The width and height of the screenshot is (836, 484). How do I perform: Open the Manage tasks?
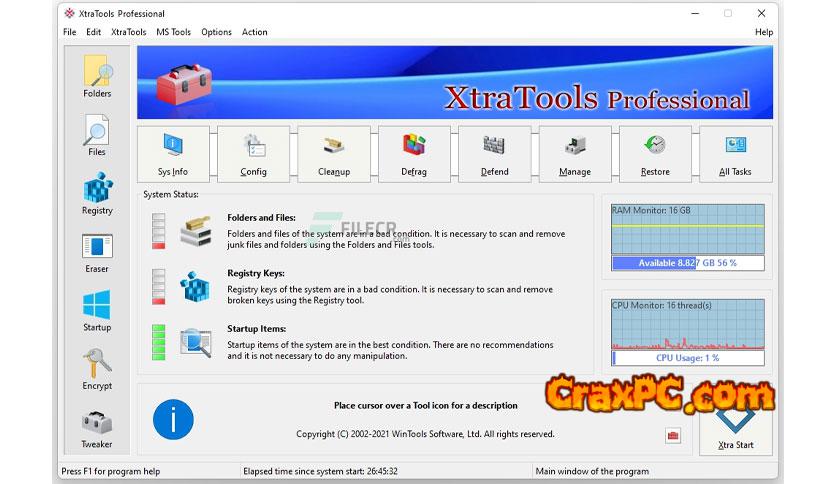pos(575,154)
